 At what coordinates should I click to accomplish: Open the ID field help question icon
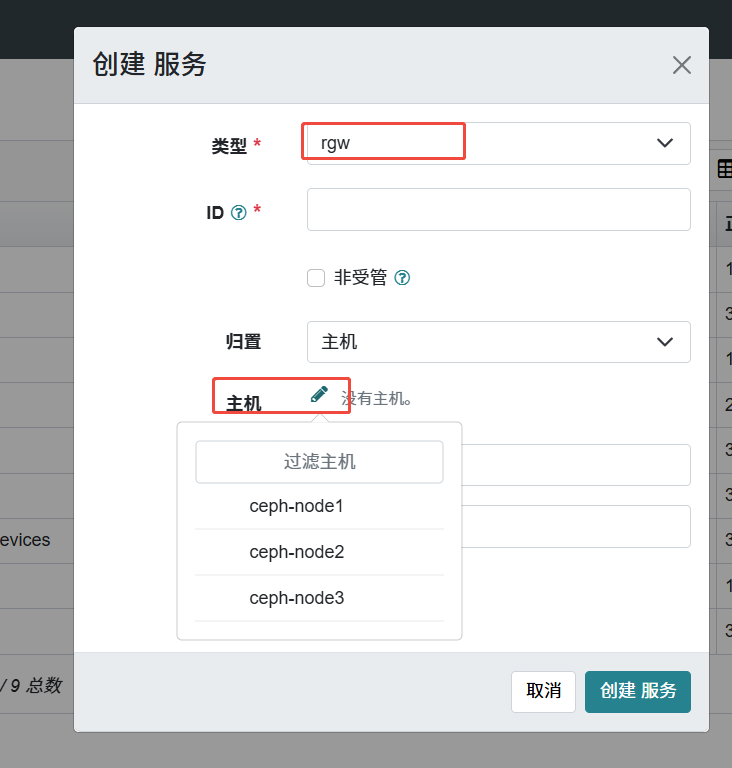[x=239, y=213]
